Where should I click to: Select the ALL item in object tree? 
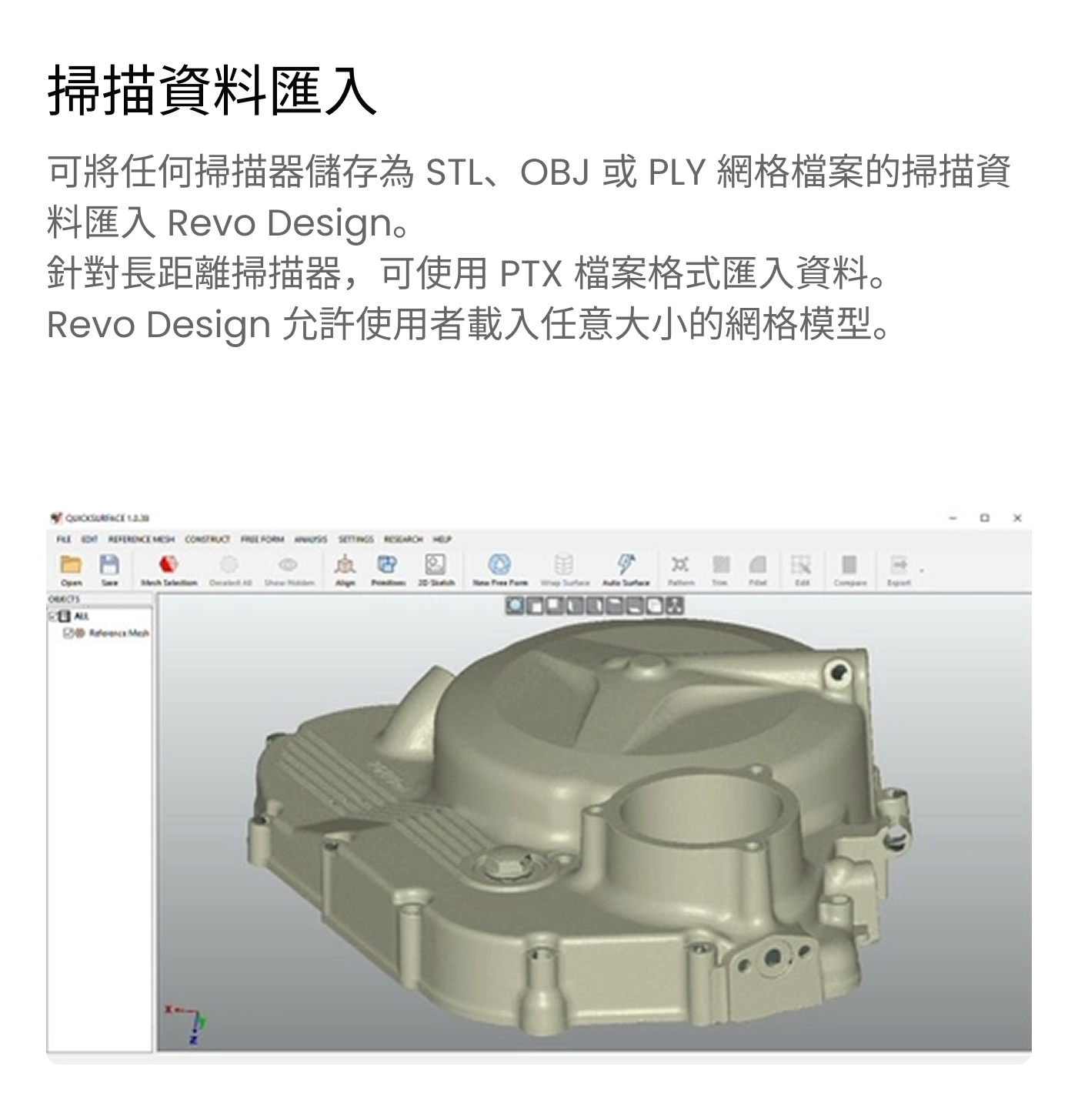(x=81, y=617)
